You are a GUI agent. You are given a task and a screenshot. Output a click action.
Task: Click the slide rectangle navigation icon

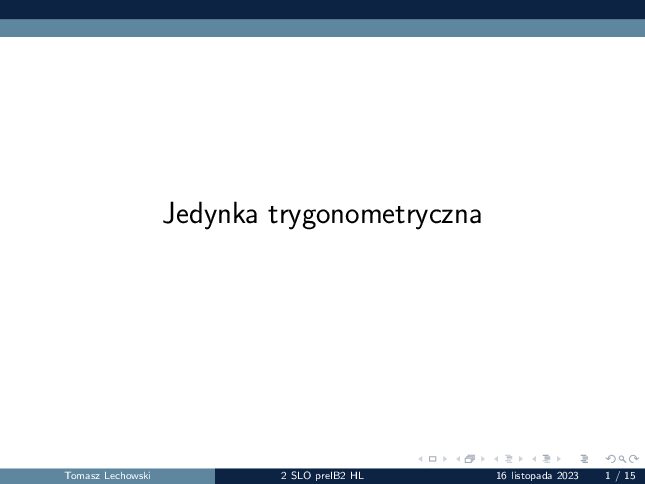432,459
